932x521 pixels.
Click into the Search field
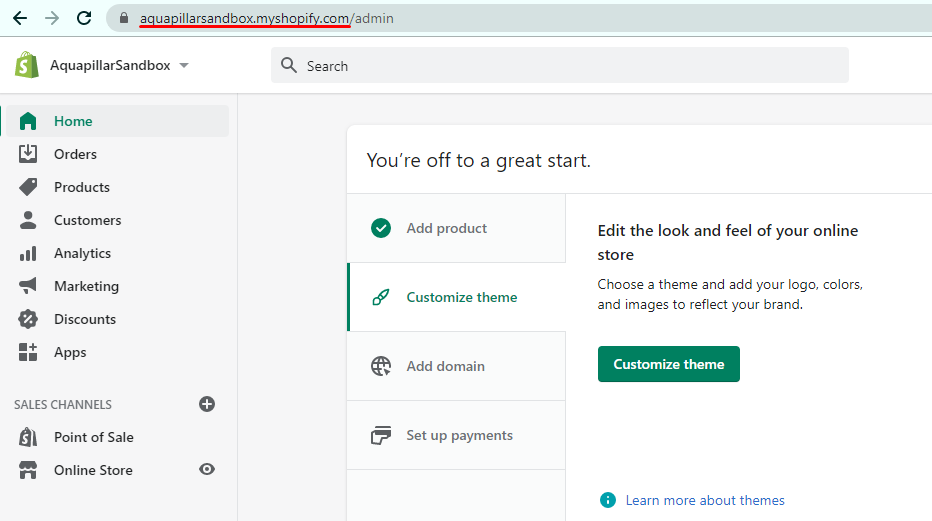(x=560, y=66)
